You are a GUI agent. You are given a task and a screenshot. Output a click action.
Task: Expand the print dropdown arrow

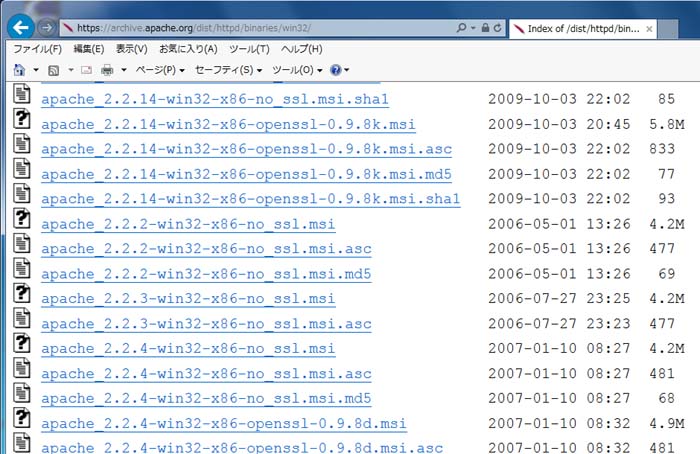(x=124, y=70)
